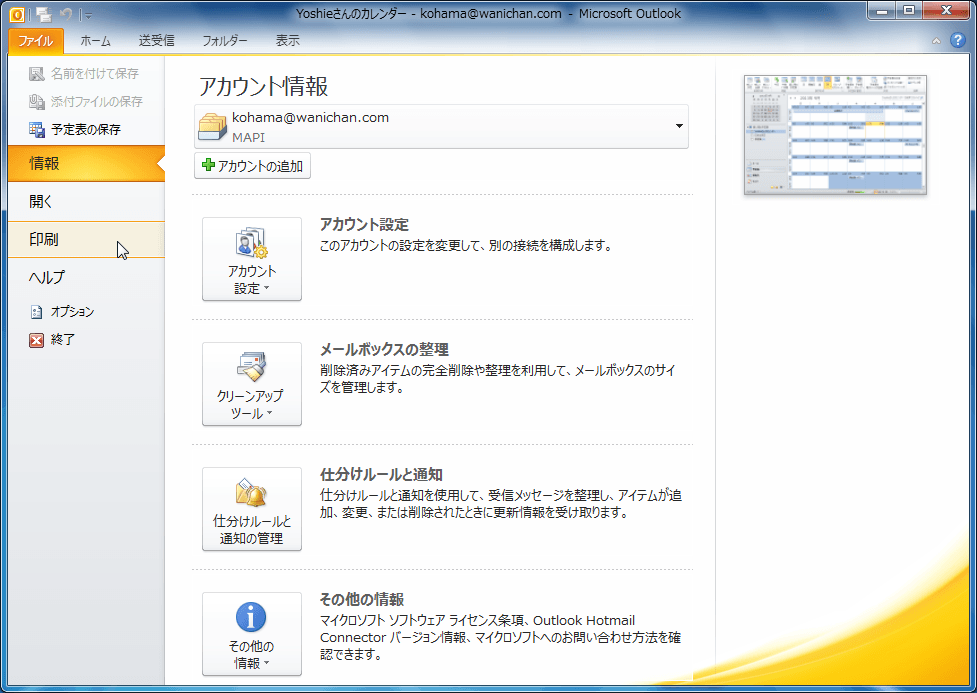Open the 開く backstage section

(86, 201)
